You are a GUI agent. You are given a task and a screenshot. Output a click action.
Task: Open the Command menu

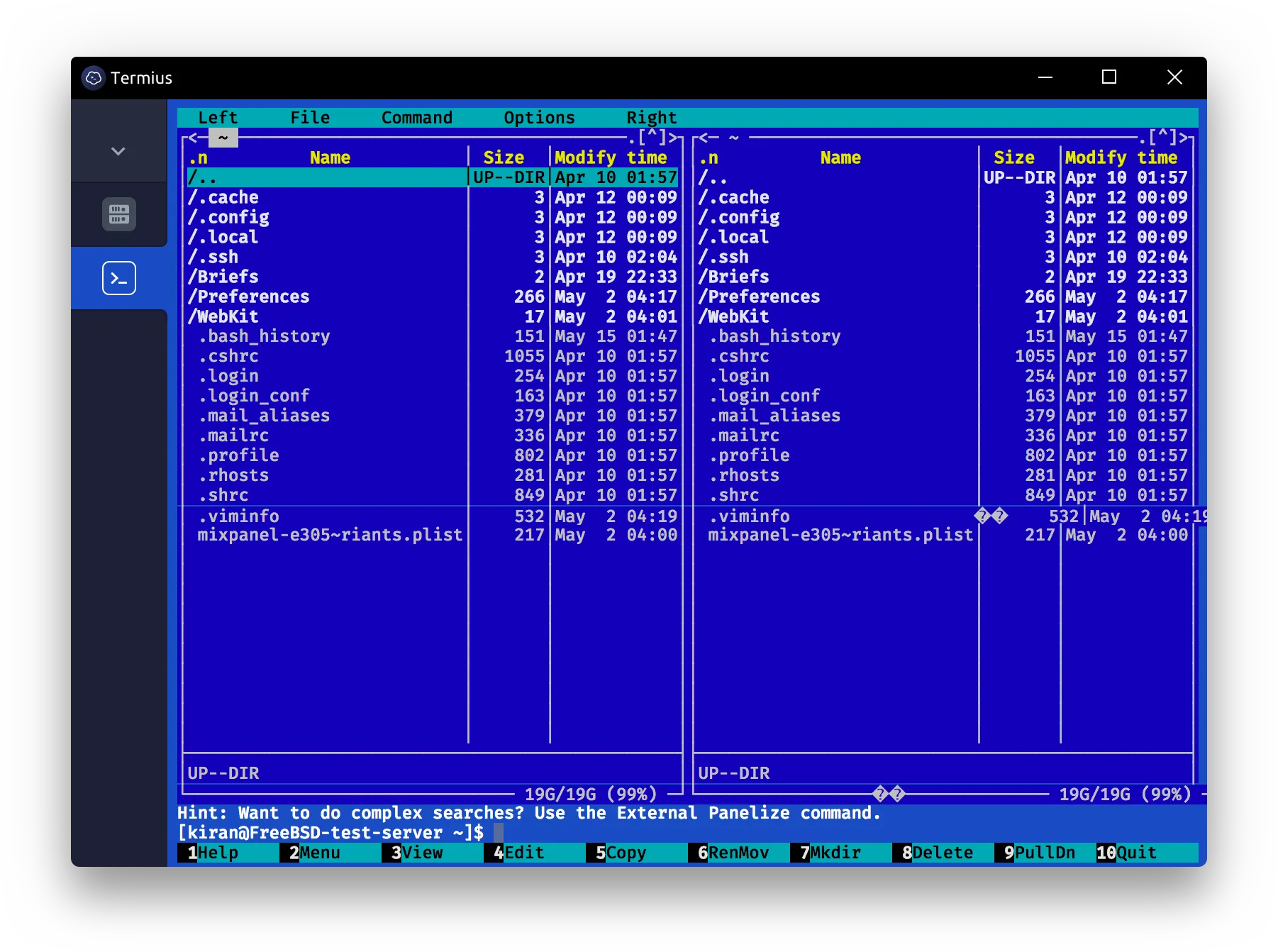416,118
